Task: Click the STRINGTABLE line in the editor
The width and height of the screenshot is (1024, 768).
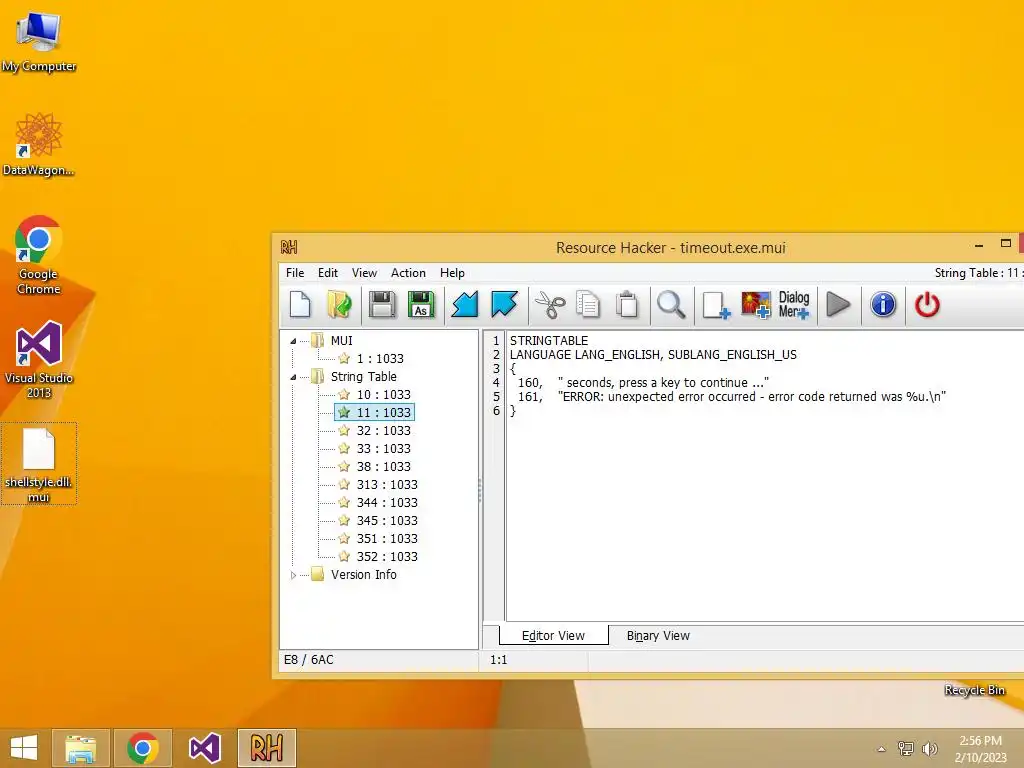Action: point(549,341)
